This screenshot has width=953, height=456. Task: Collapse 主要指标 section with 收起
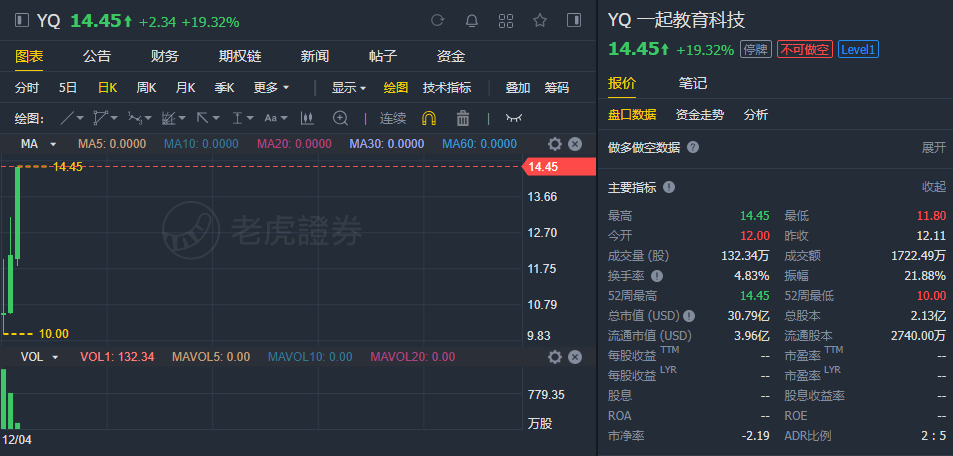point(934,187)
